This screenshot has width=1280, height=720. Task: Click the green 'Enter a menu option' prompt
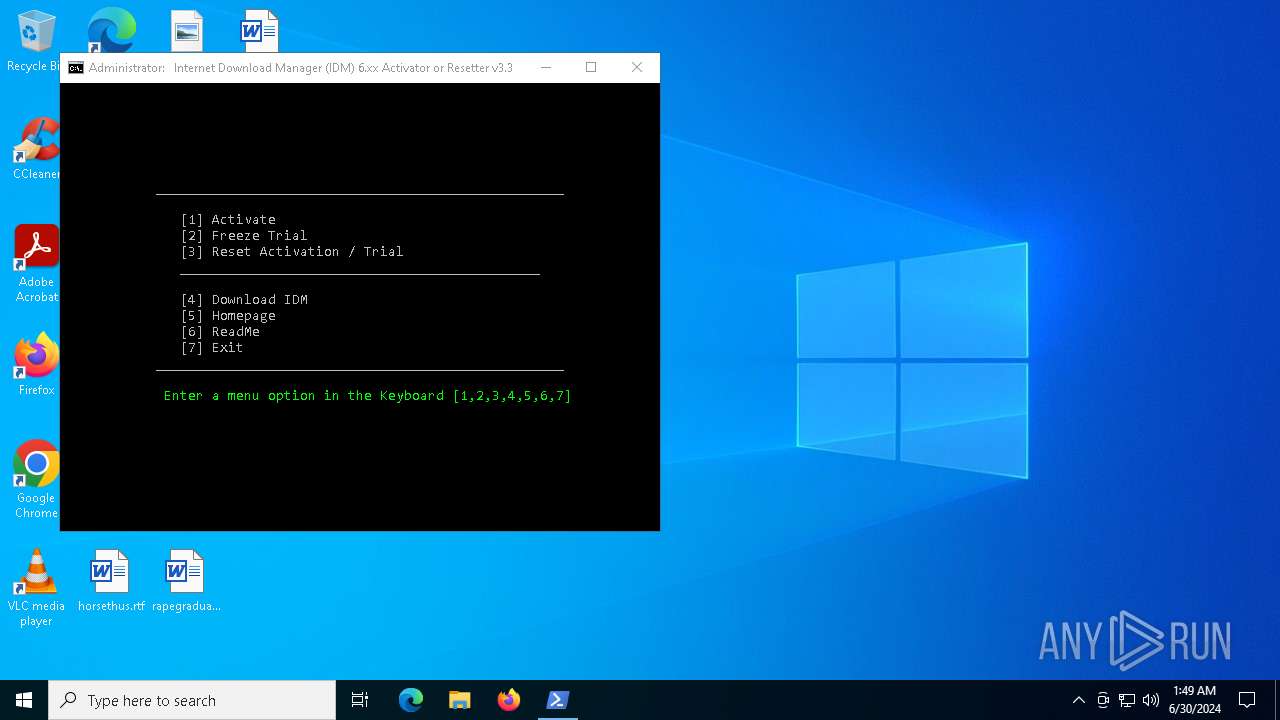point(367,396)
